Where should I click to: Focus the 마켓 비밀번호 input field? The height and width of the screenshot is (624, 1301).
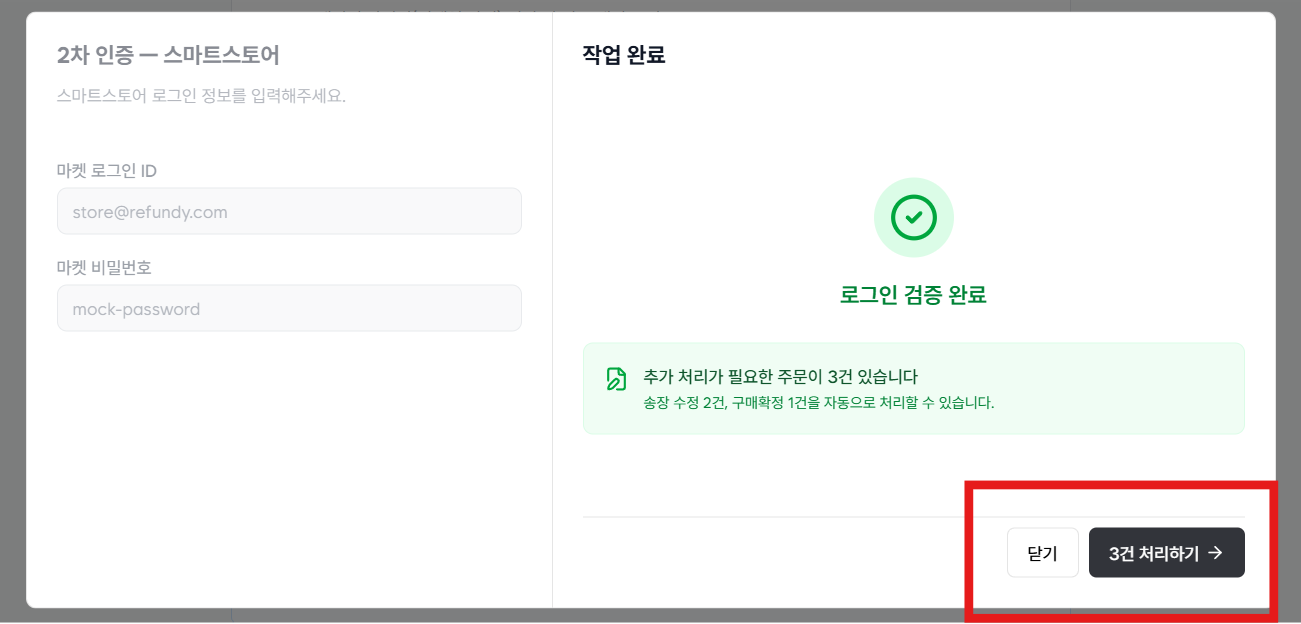point(289,308)
